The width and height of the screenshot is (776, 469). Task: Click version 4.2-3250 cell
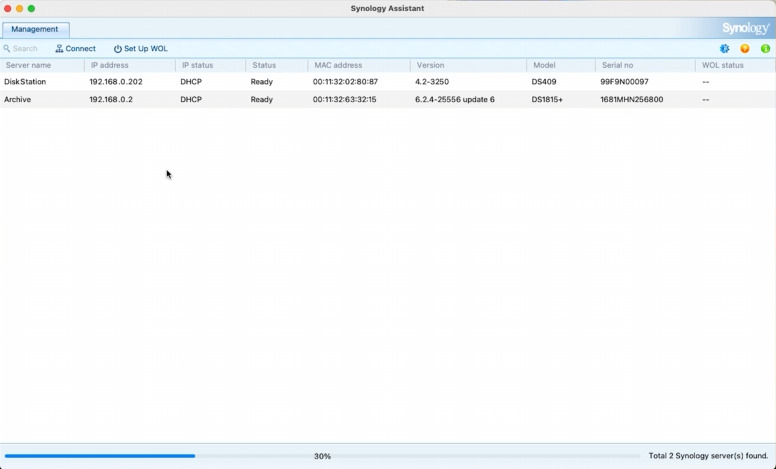tap(432, 82)
